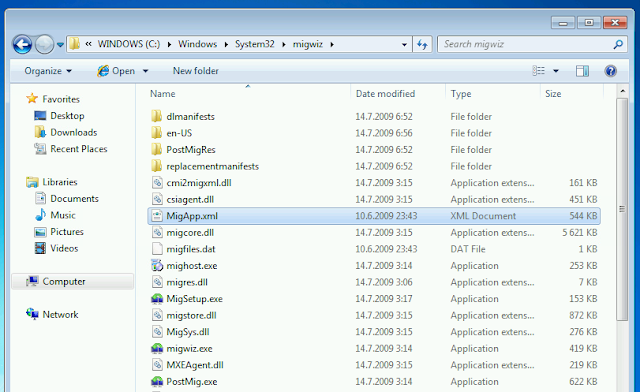Open Help with the question mark icon

tap(610, 71)
